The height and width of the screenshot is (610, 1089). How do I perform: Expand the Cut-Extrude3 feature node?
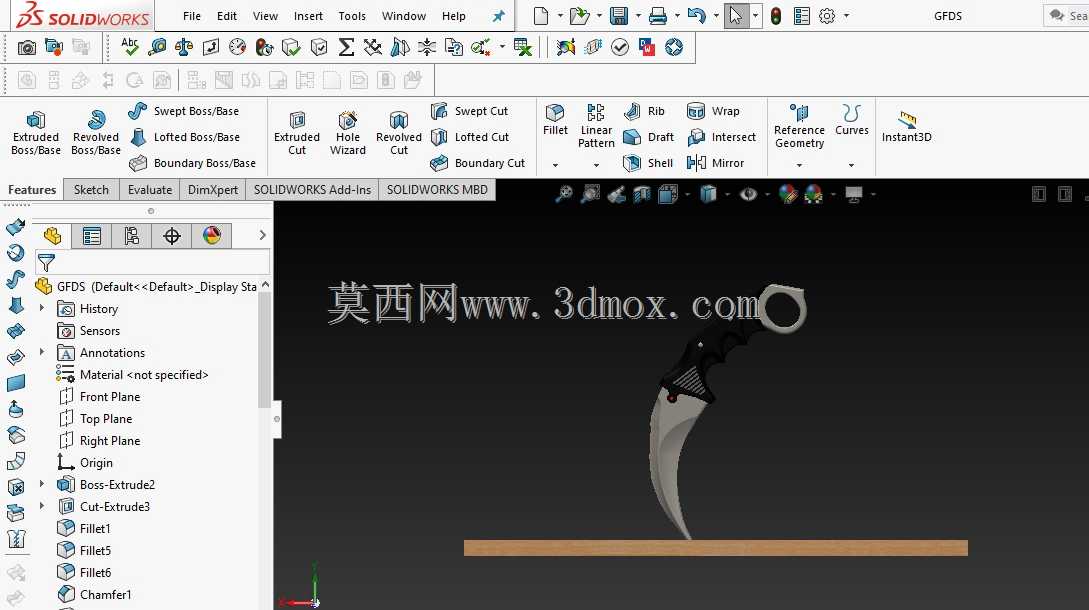[x=42, y=506]
